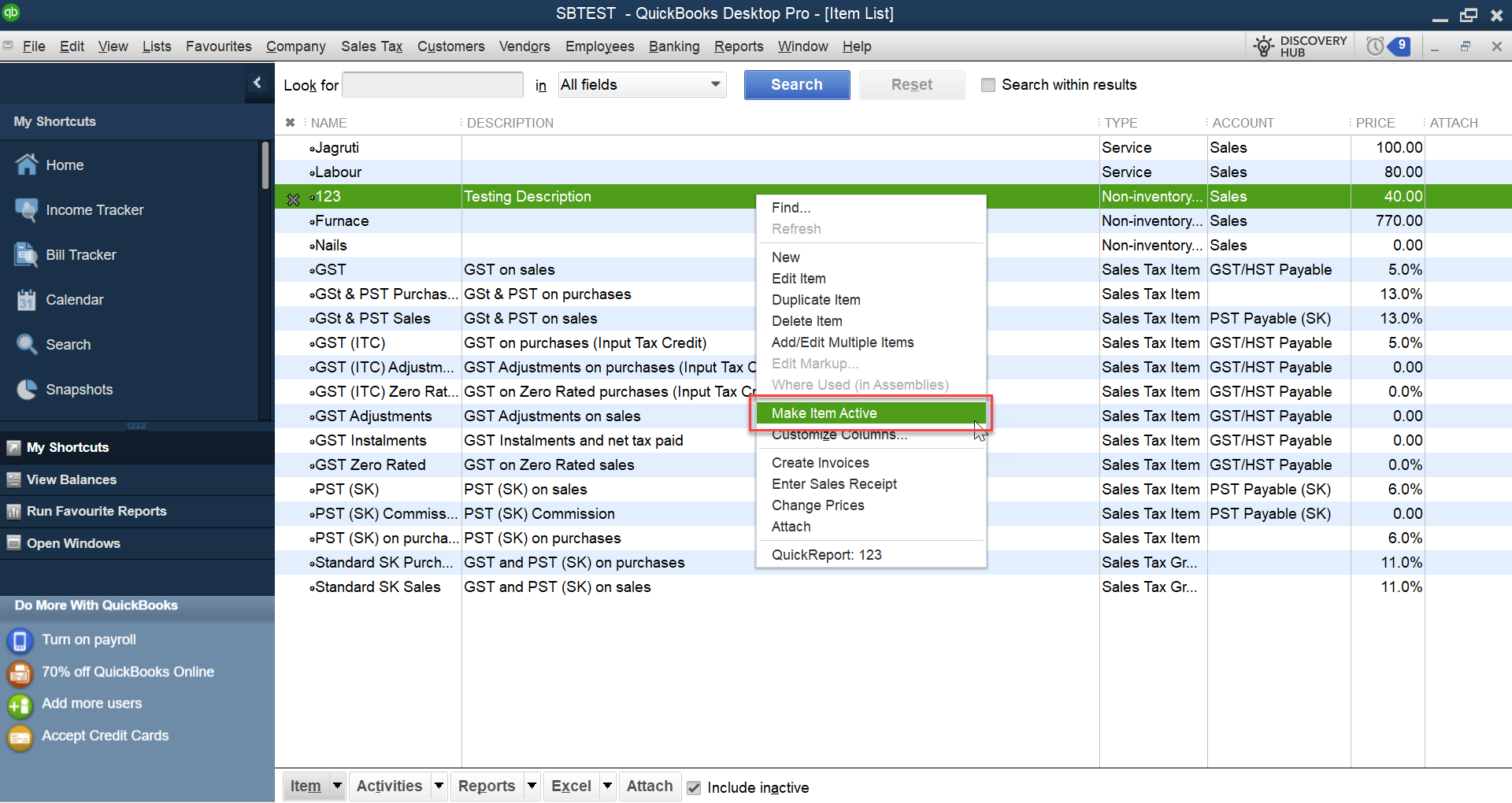Click the My Shortcuts section icon
Image resolution: width=1512 pixels, height=803 pixels.
click(x=13, y=447)
